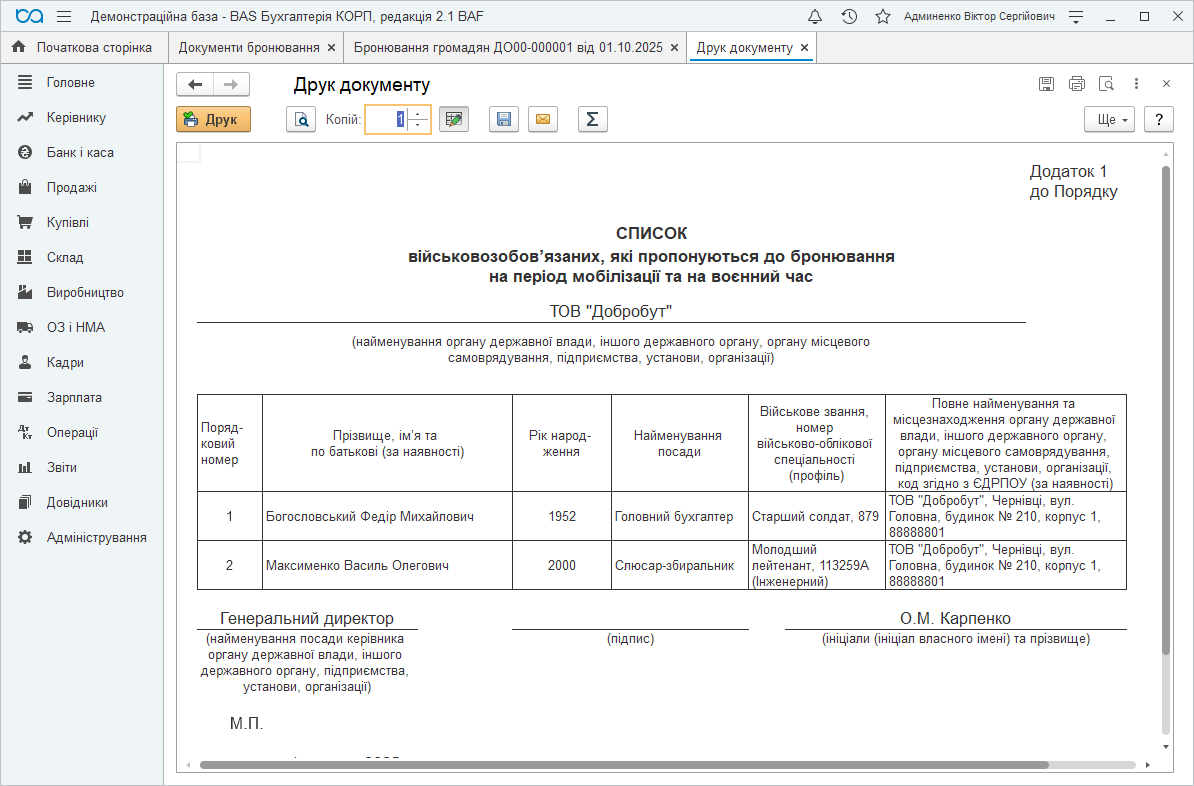Open the three-dot more options menu
Screen dimensions: 1194x786
pos(1136,84)
